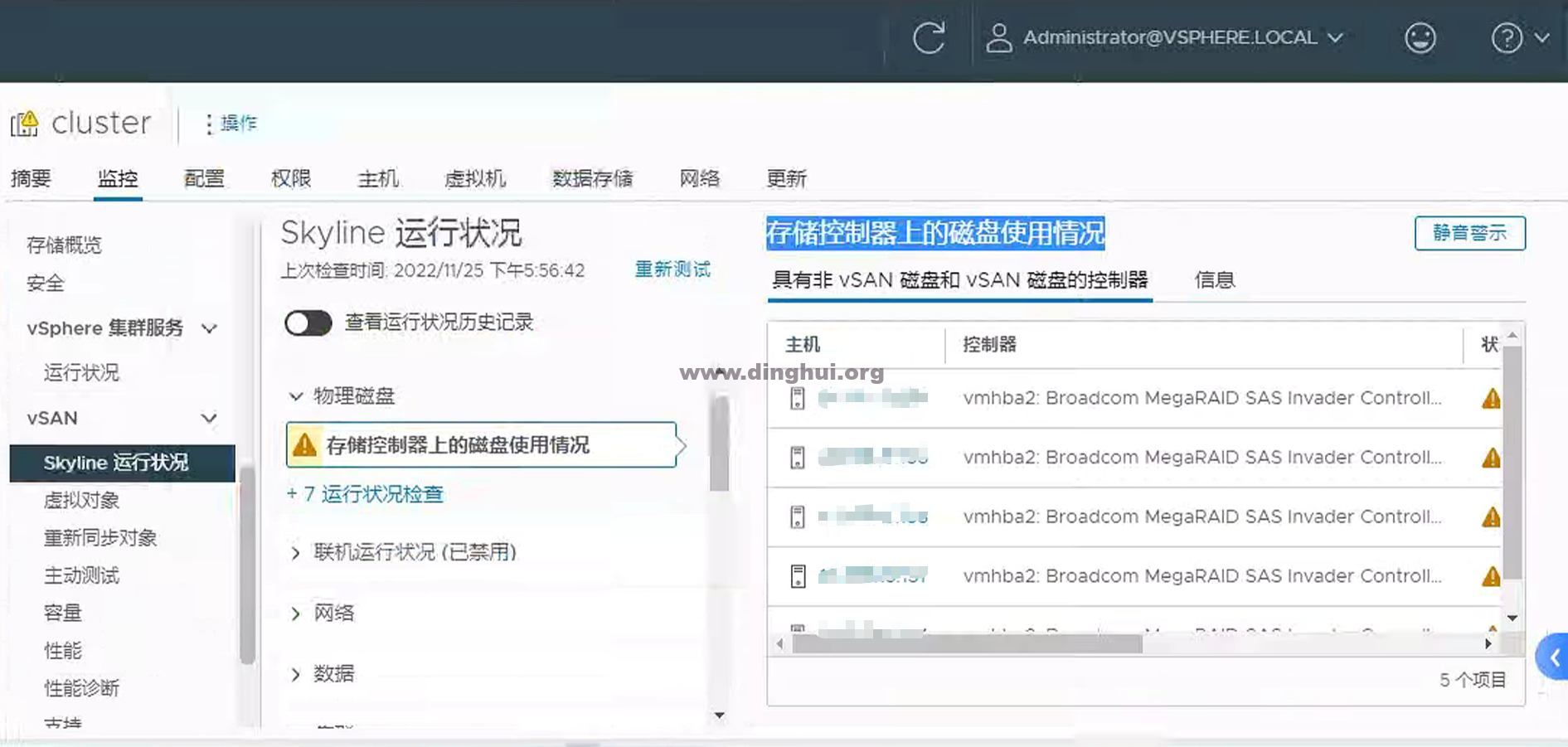Click the table's scroll down arrow
Screen dimensions: 1568x747
click(x=1512, y=618)
